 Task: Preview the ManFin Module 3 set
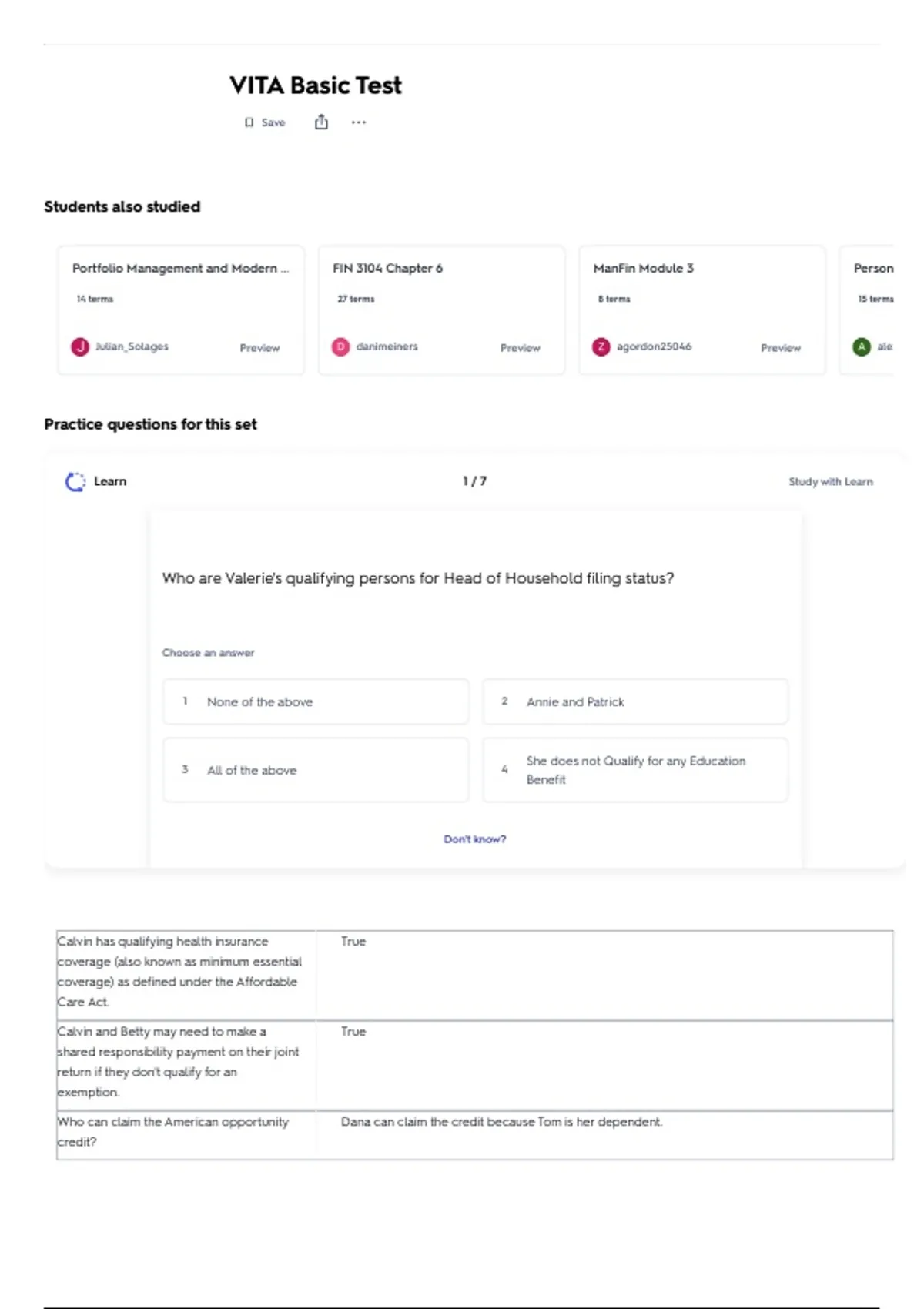coord(780,348)
